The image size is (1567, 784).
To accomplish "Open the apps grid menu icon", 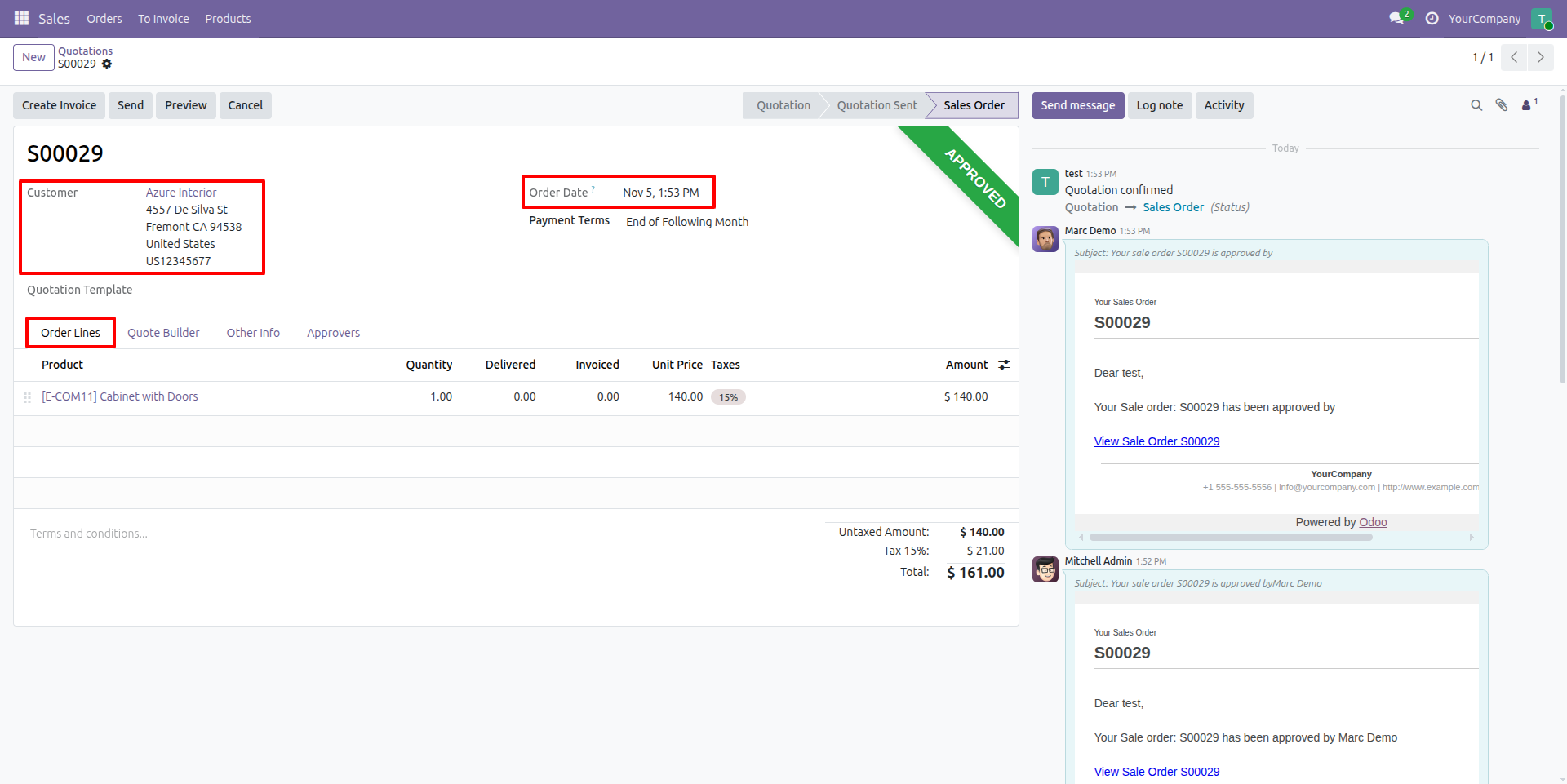I will (x=21, y=18).
